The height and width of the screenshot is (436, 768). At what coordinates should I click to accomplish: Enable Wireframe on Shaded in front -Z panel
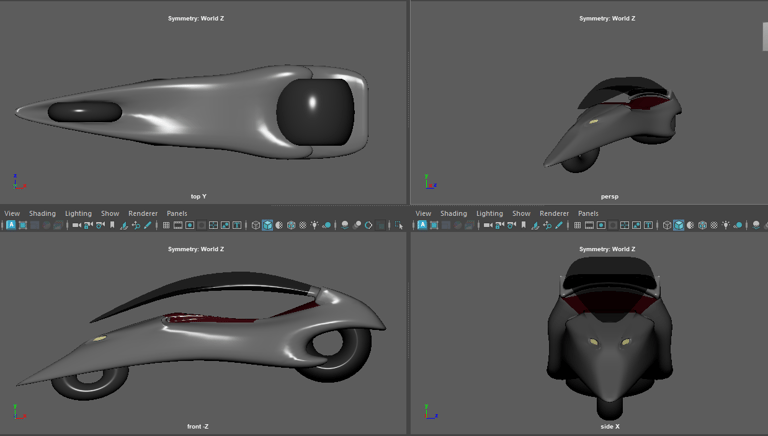(x=291, y=225)
